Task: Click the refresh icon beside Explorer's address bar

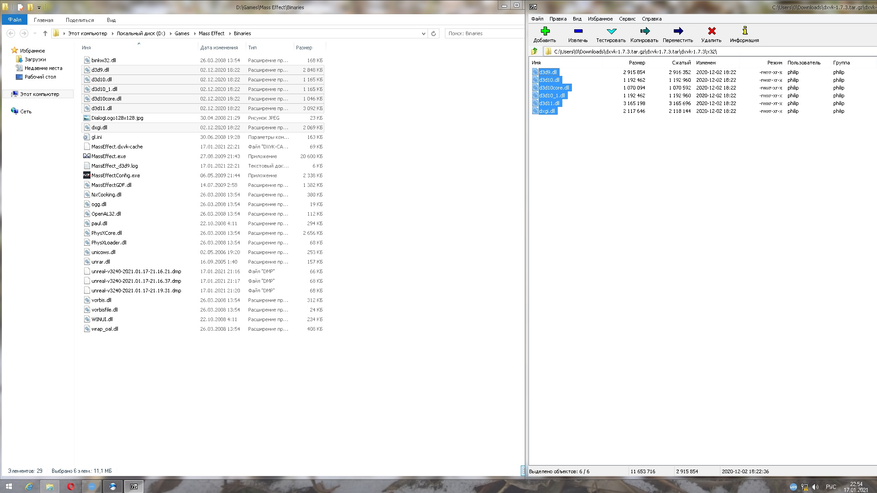Action: (x=433, y=34)
